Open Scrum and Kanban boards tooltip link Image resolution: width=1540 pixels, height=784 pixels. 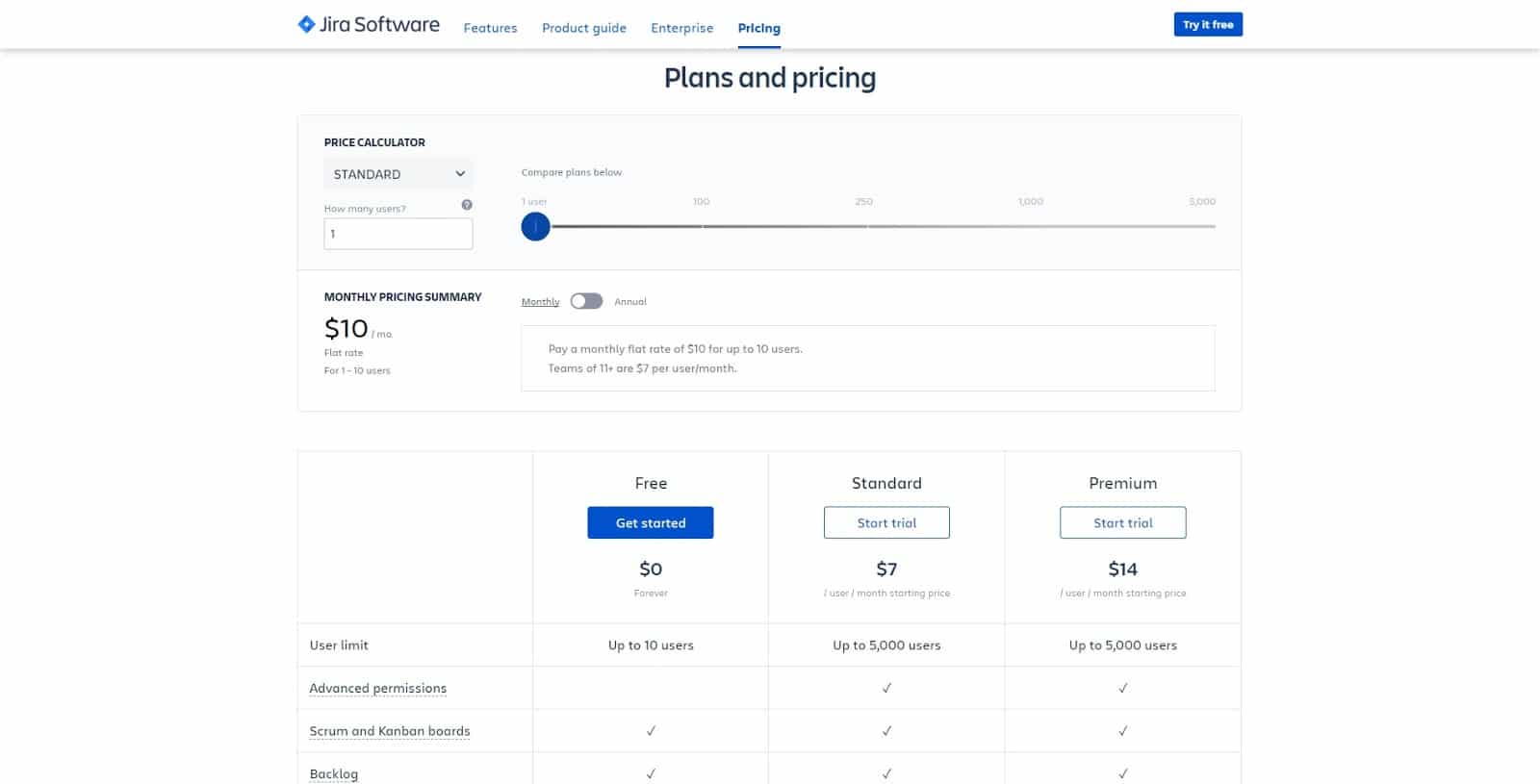pyautogui.click(x=390, y=731)
